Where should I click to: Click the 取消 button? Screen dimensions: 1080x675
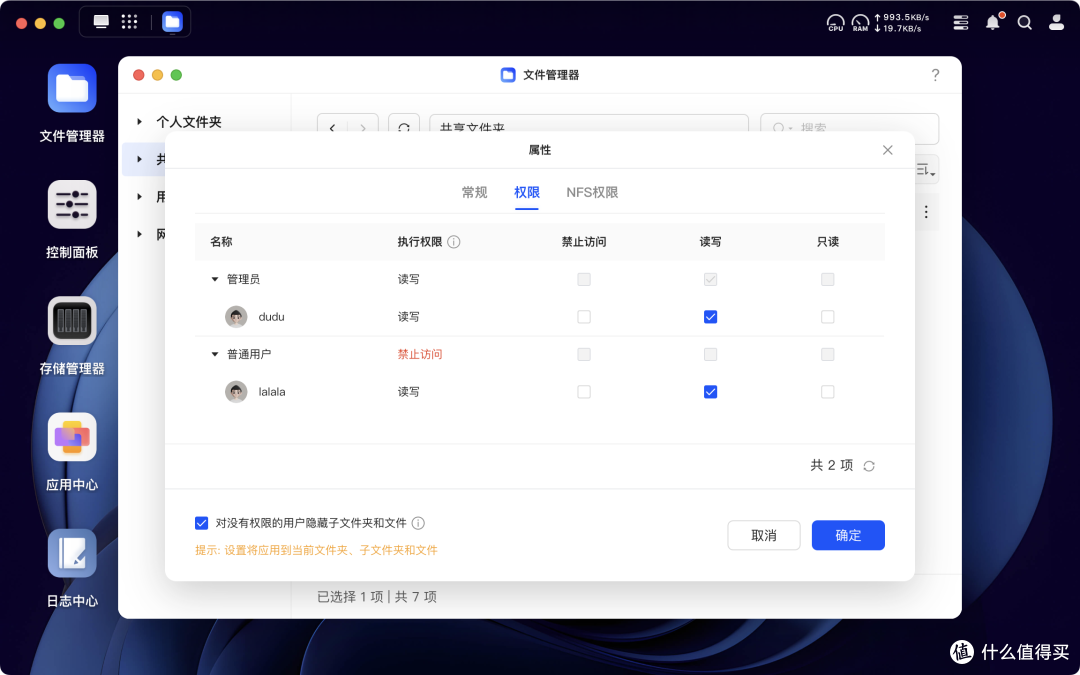(x=764, y=535)
